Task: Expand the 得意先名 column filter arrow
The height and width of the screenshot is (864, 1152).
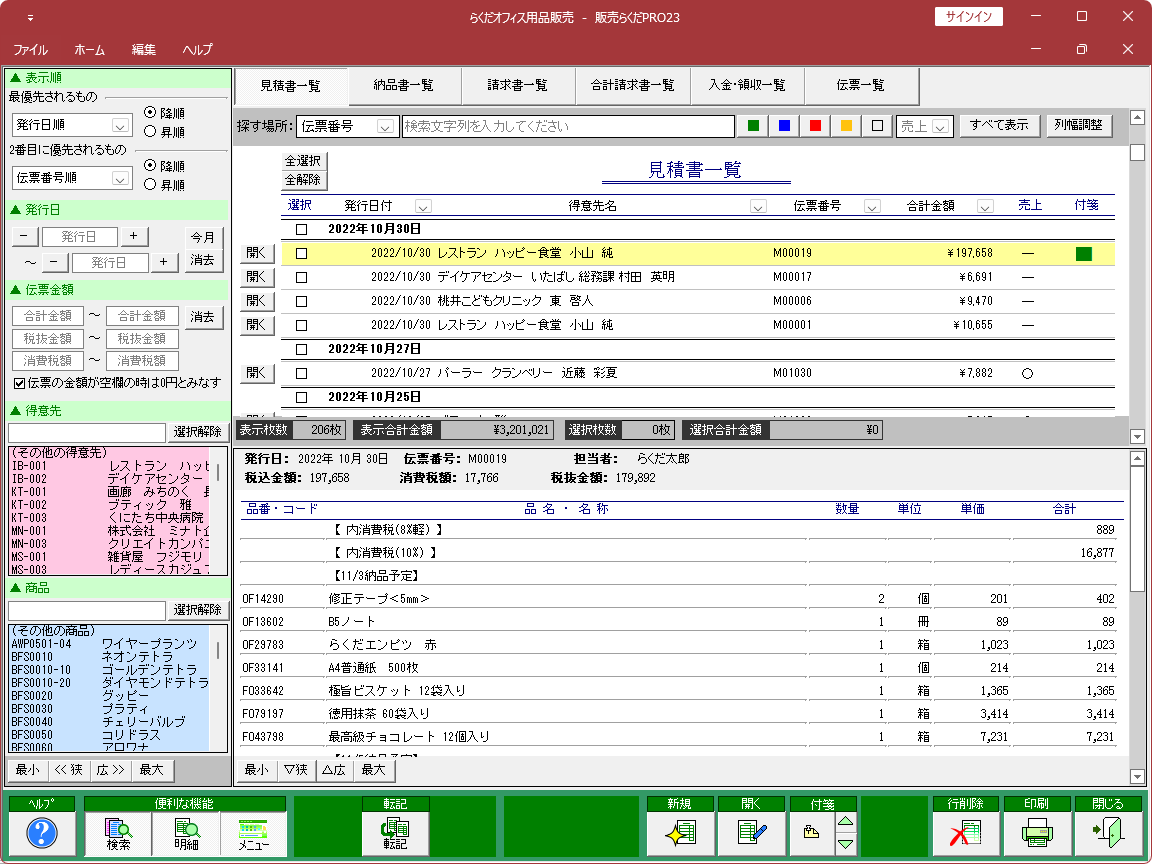Action: point(758,206)
